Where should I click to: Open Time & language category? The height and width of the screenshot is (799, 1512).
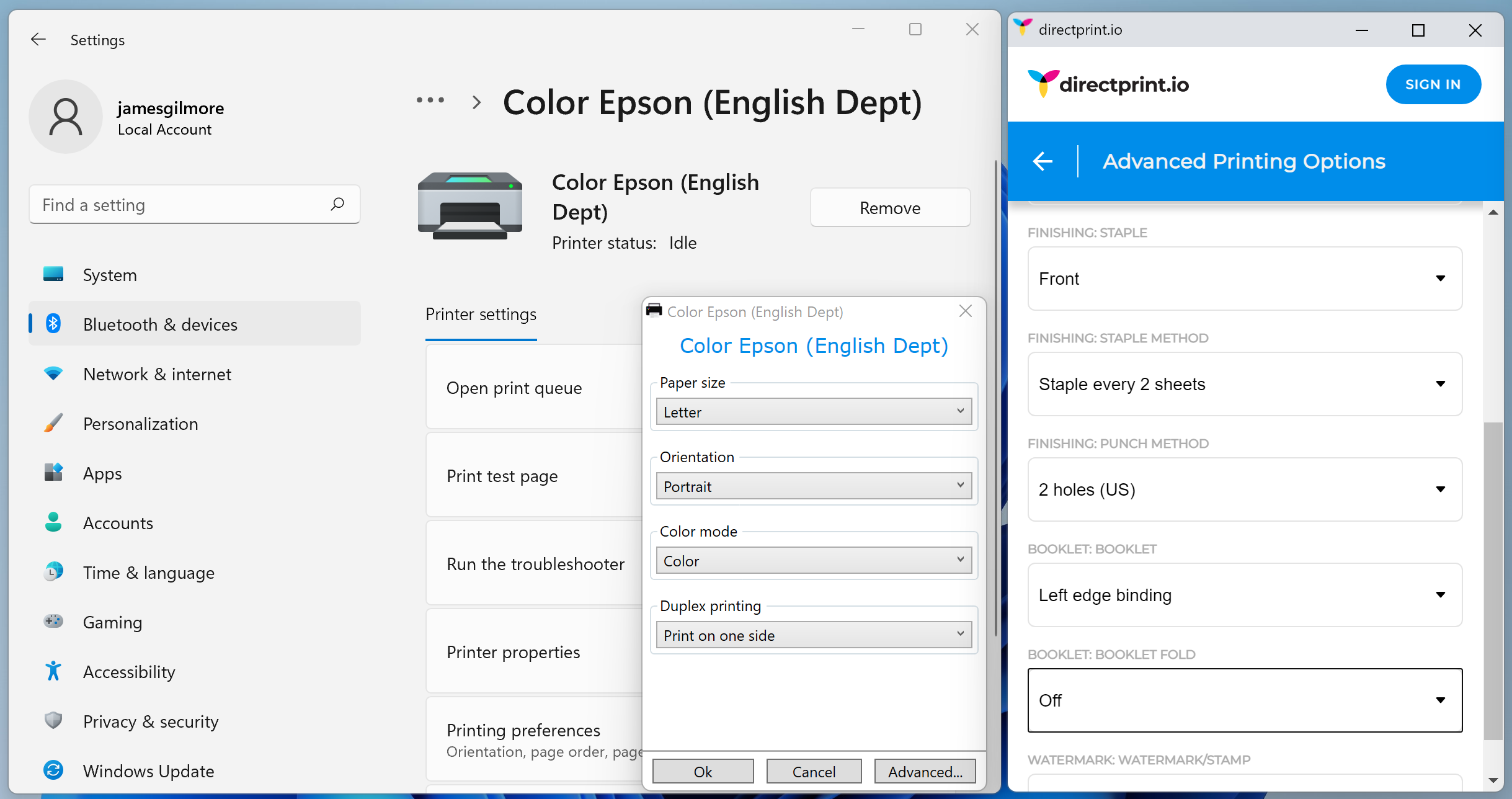pos(195,572)
